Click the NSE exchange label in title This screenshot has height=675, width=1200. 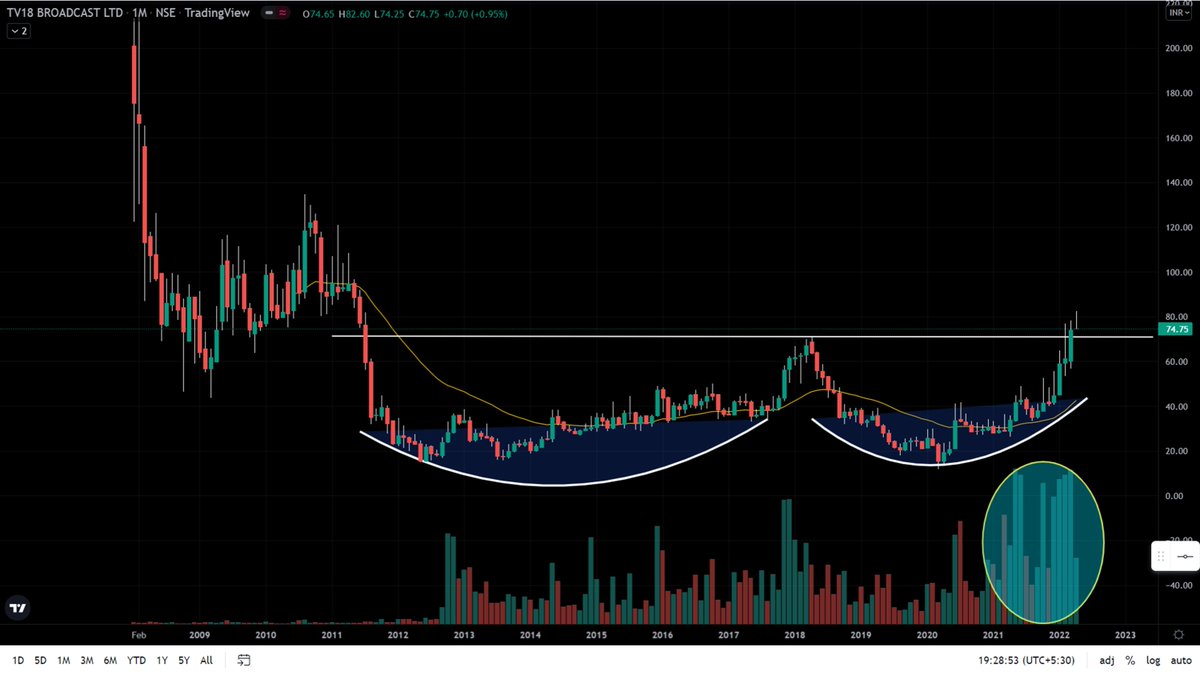tap(168, 13)
